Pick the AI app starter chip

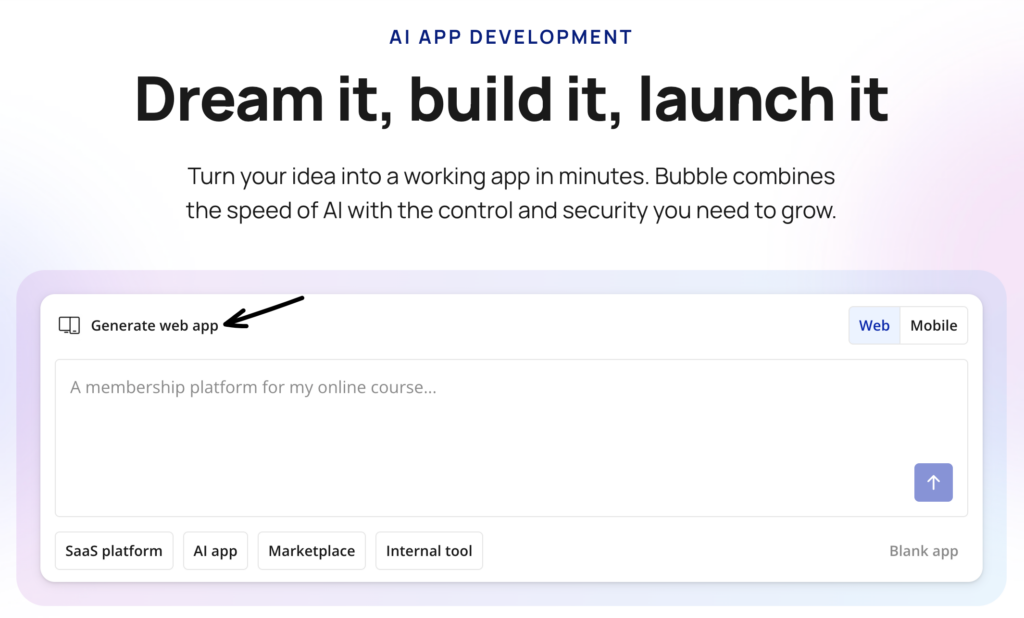coord(215,550)
